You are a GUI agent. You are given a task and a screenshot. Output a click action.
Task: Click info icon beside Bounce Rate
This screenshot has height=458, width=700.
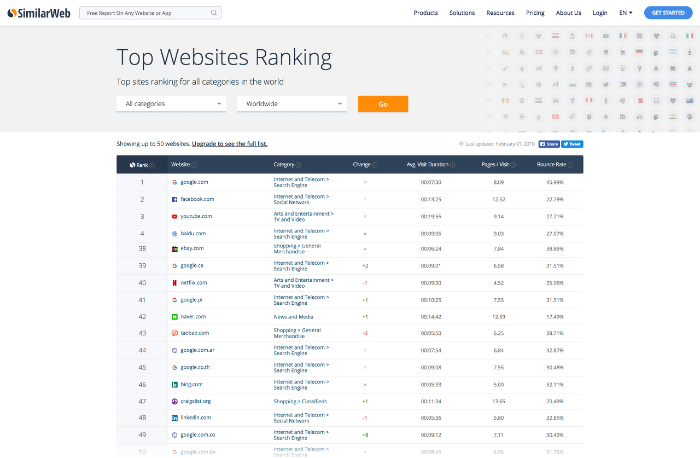570,165
